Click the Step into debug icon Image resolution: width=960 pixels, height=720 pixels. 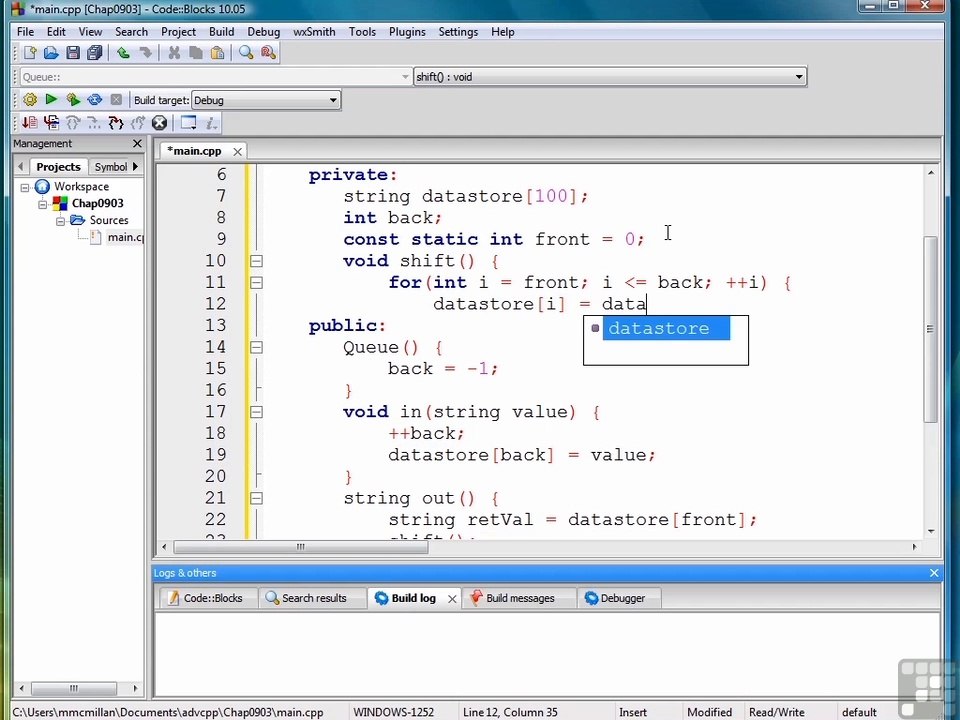coord(116,123)
